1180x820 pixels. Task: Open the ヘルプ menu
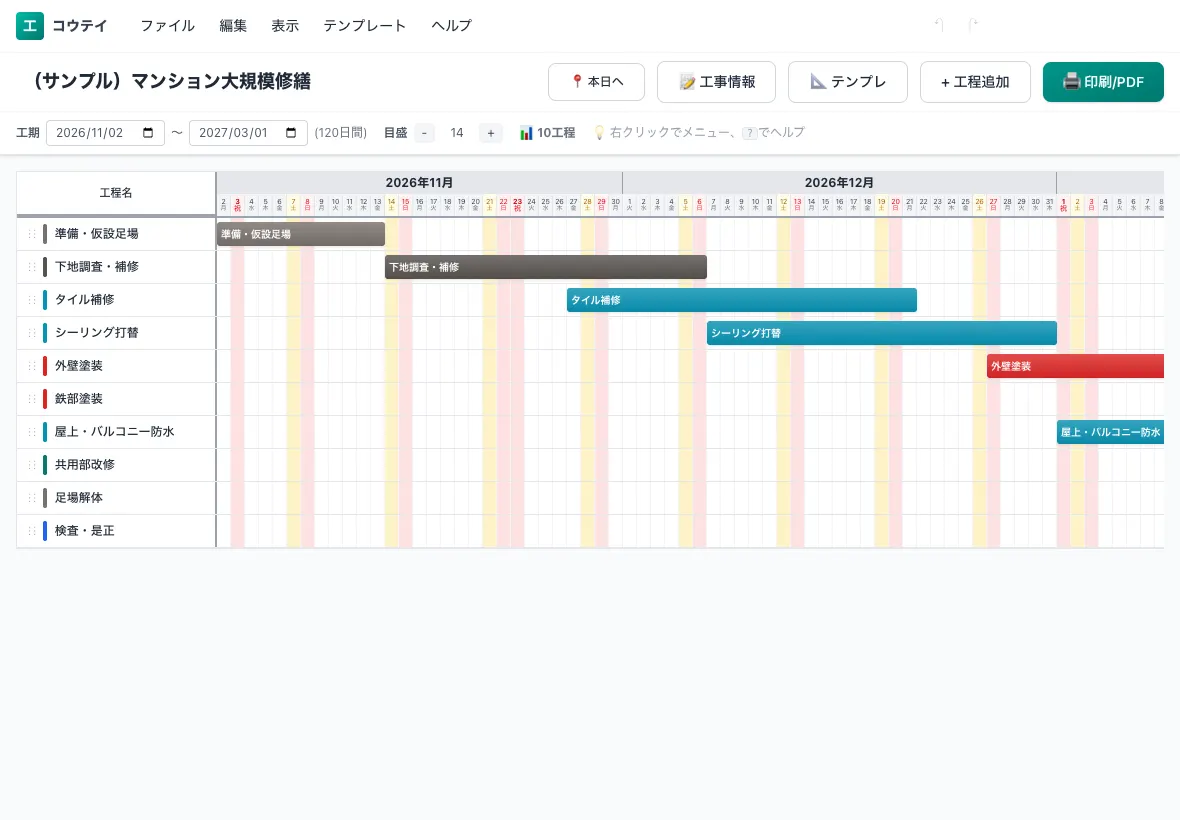pos(452,26)
